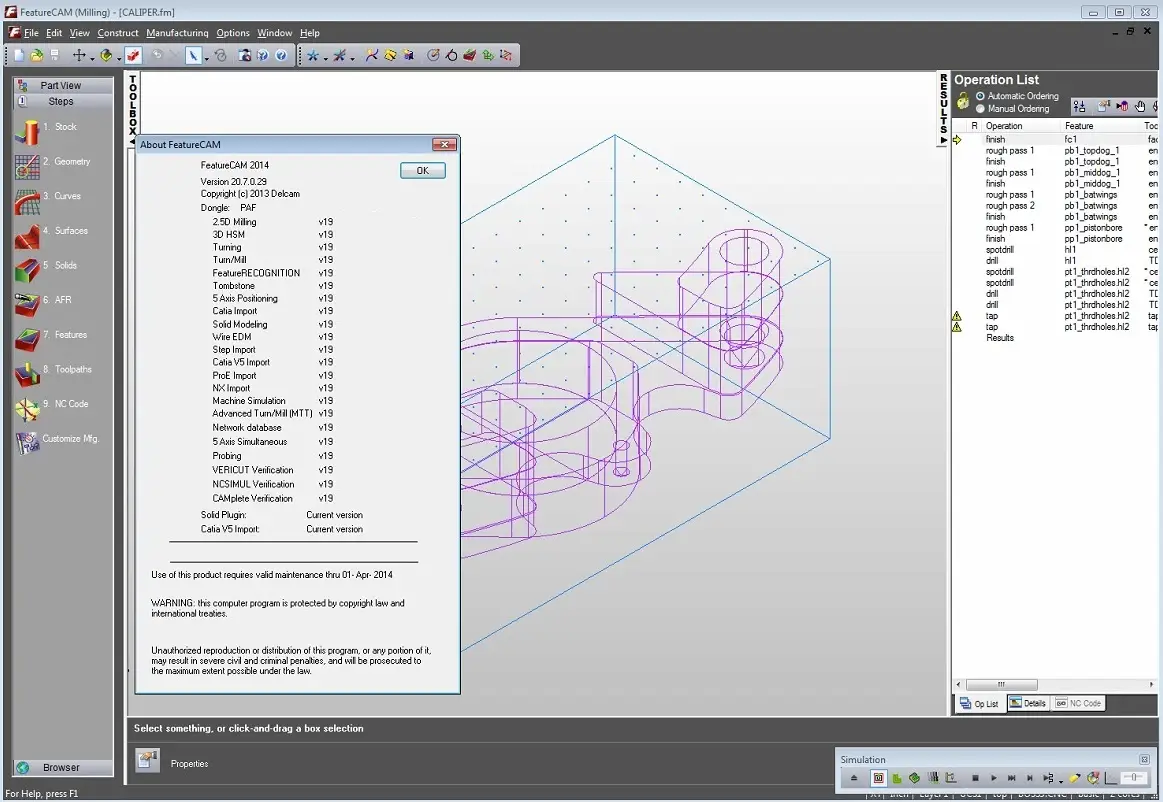This screenshot has width=1163, height=802.
Task: Select the pp1_pistonbore rough pass 1 operation
Action: click(1055, 229)
